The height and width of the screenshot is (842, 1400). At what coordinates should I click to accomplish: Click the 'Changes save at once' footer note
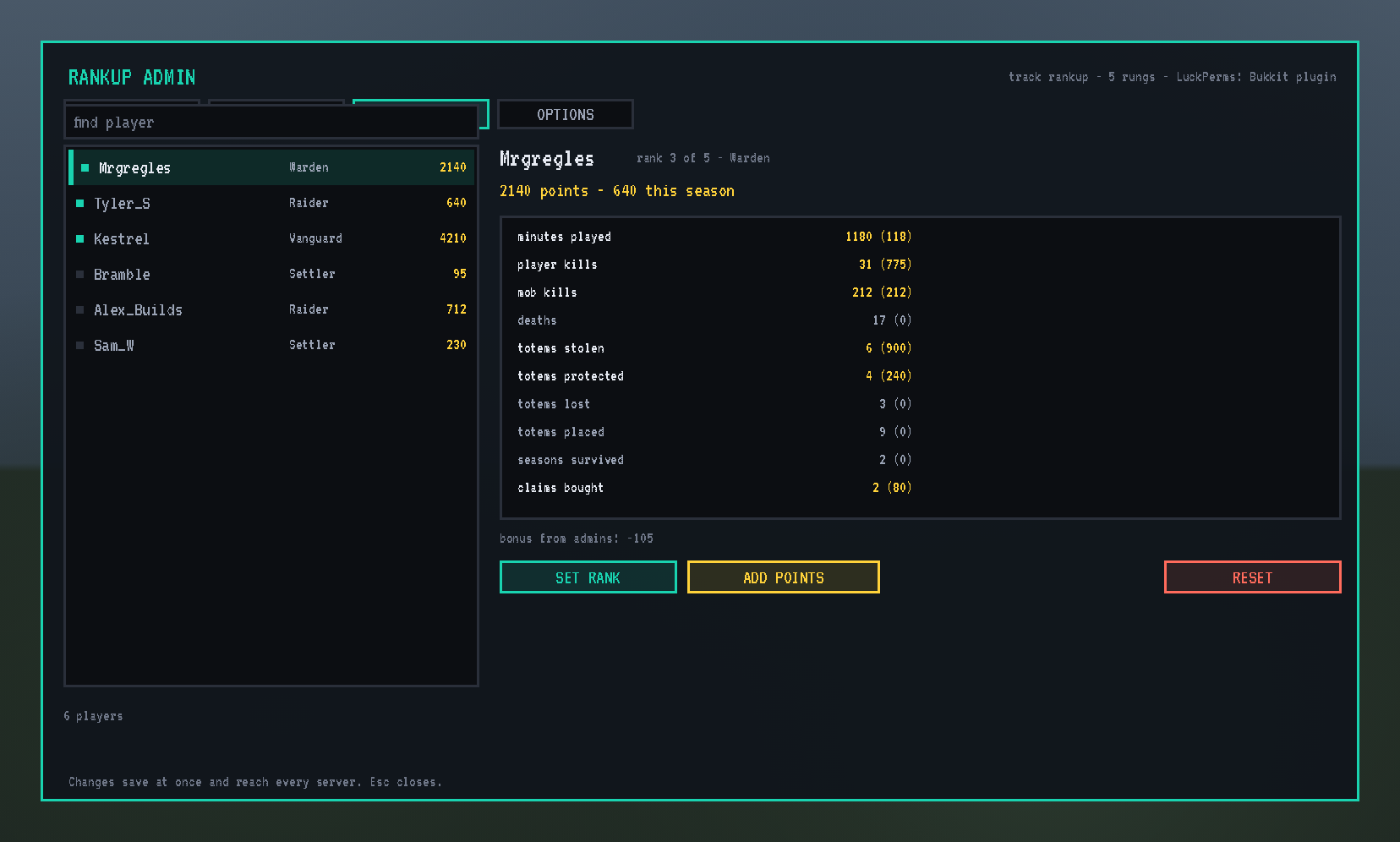[255, 782]
